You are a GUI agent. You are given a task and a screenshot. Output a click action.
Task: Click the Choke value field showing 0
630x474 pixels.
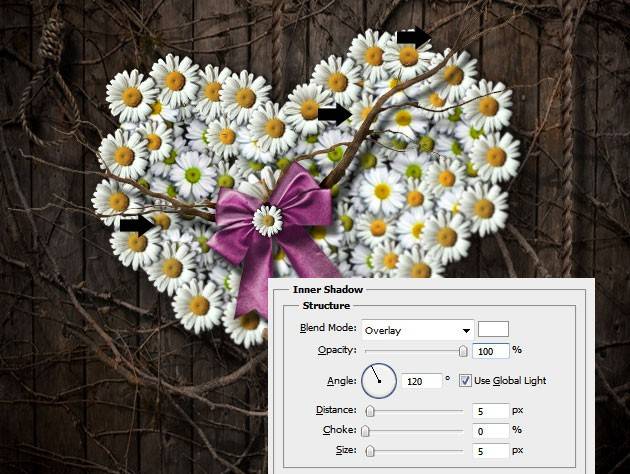pyautogui.click(x=491, y=431)
